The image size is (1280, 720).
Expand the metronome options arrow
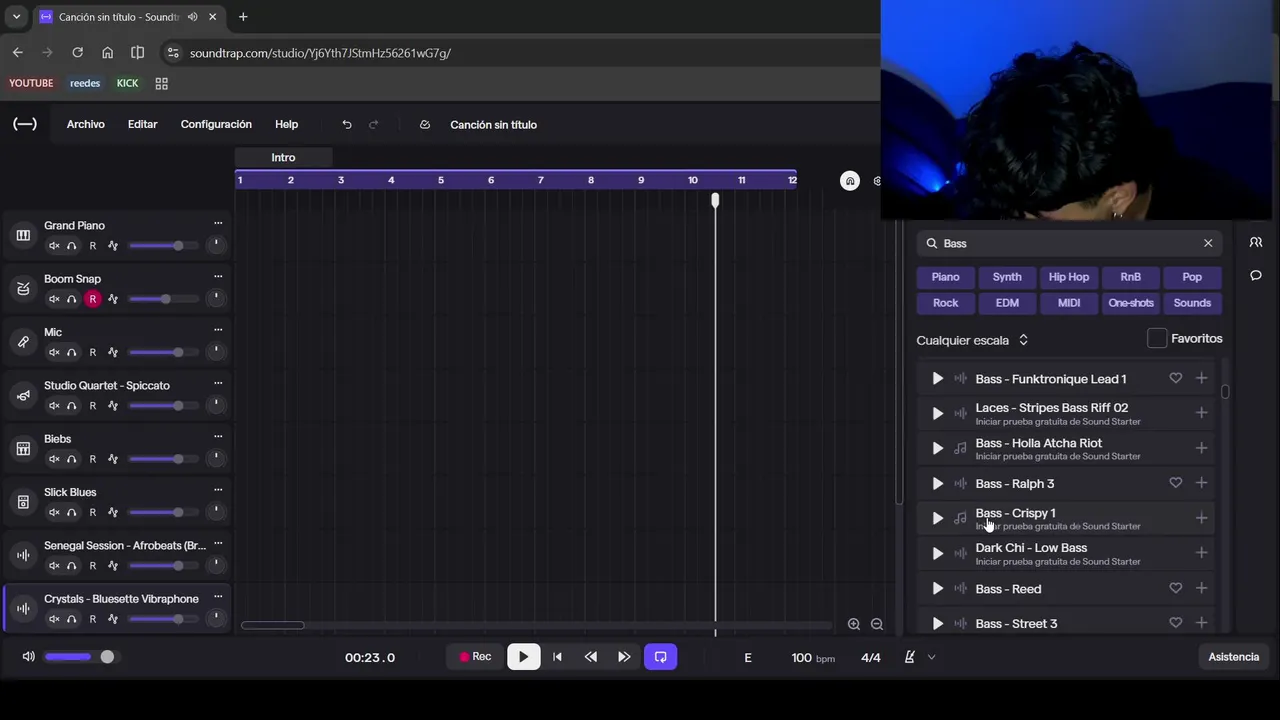[x=932, y=657]
